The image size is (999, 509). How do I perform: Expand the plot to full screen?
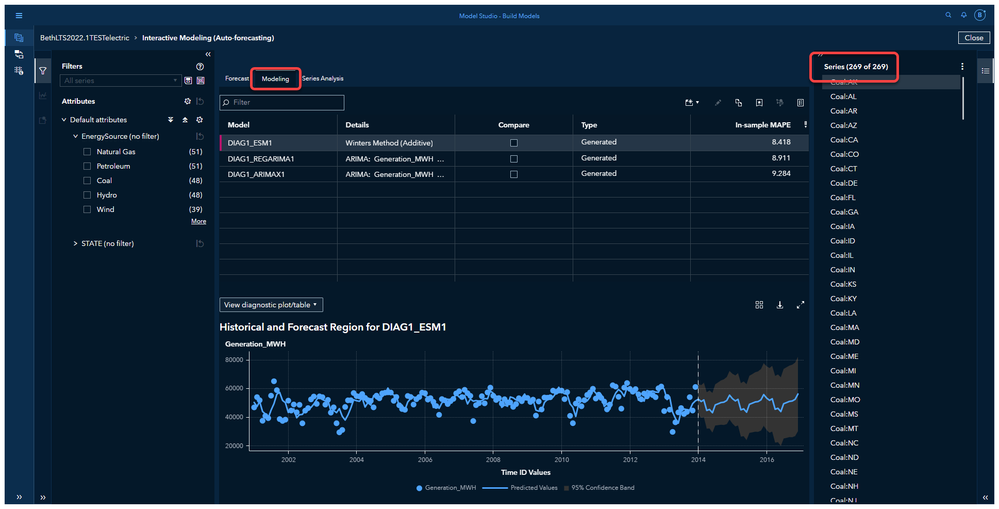(800, 305)
